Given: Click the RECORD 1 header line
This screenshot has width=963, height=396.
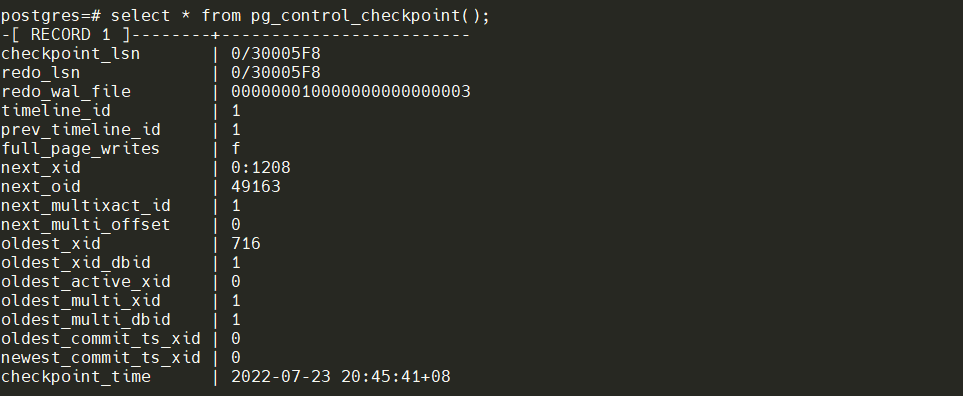Looking at the screenshot, I should click(236, 35).
